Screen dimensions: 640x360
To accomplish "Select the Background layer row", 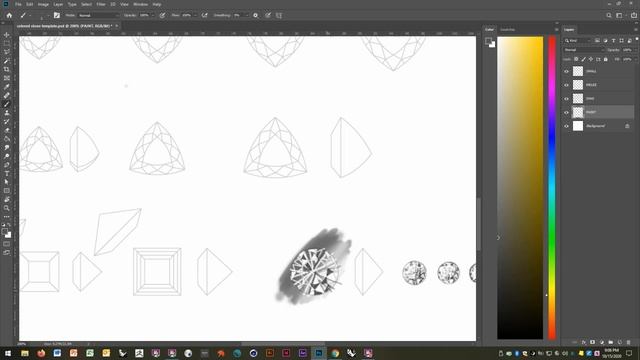I will pos(598,126).
